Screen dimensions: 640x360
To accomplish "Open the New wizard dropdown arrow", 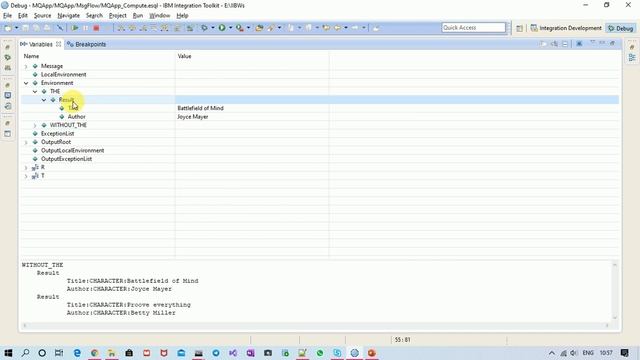I will (x=16, y=28).
